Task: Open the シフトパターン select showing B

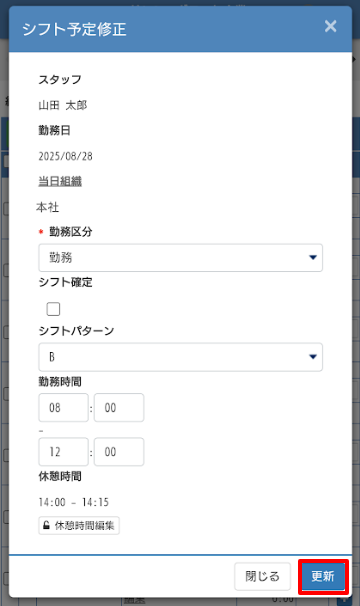Action: (181, 357)
